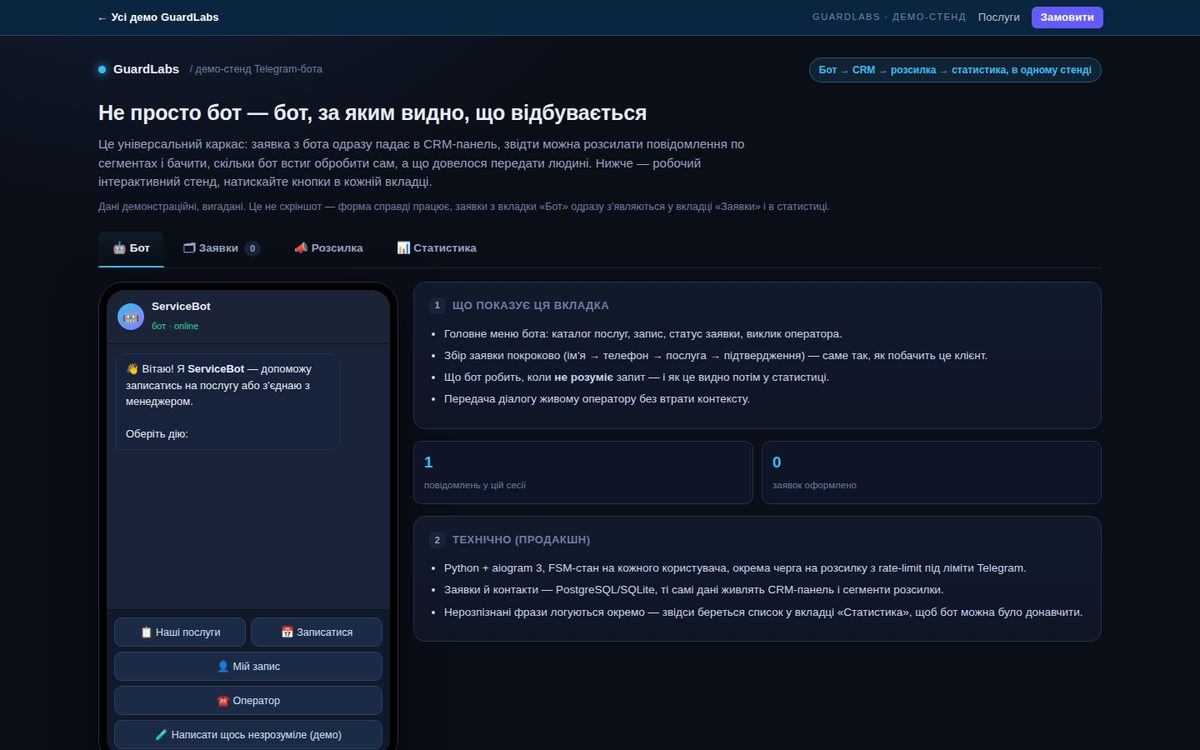
Task: Open the «Розсилка» tab
Action: click(328, 248)
